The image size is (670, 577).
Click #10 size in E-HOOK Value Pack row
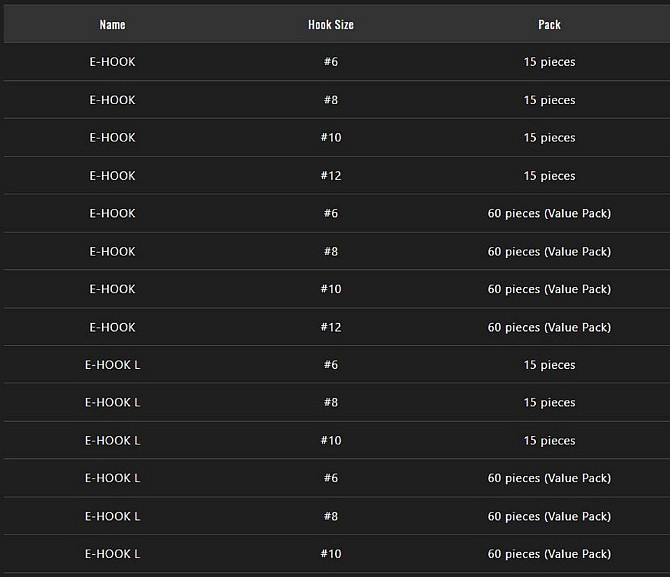331,289
